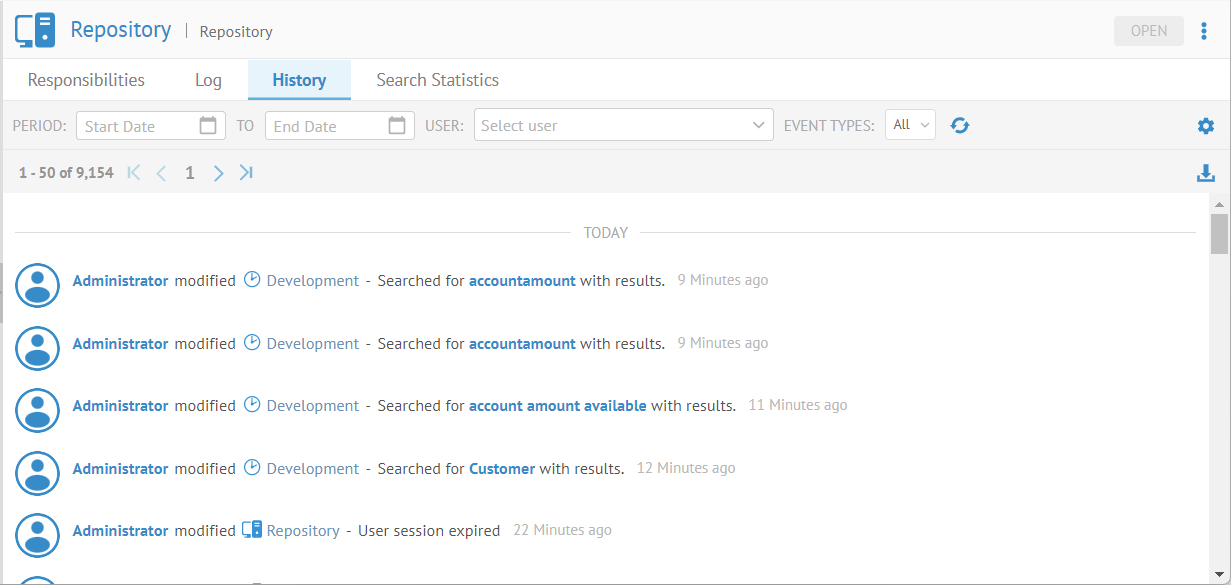Screen dimensions: 1231x585
Task: Open the account amount available search link
Action: (557, 406)
